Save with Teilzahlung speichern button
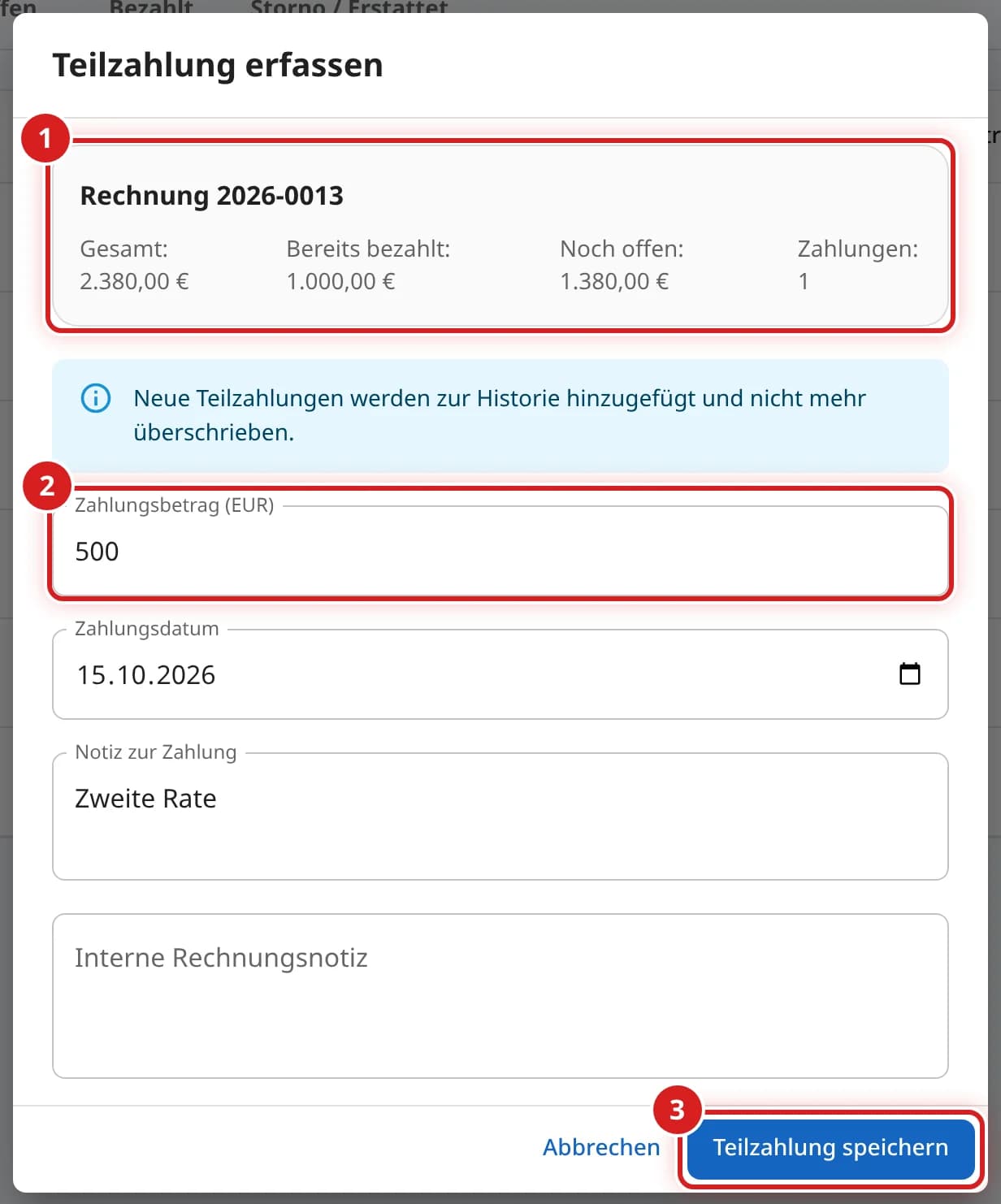 click(x=830, y=1148)
